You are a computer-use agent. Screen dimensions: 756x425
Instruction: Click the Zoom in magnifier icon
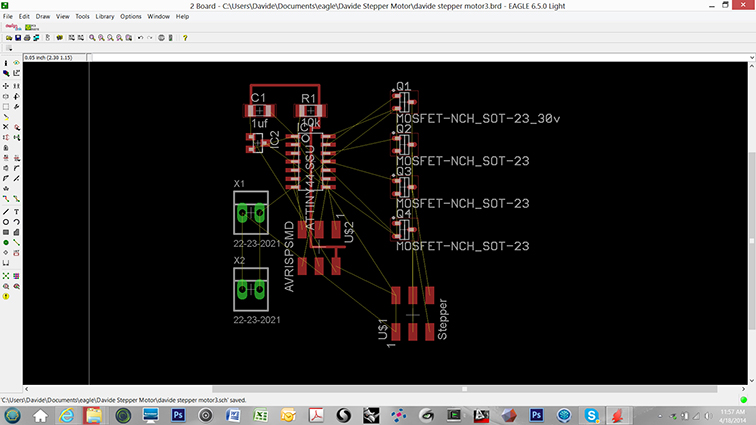point(101,38)
